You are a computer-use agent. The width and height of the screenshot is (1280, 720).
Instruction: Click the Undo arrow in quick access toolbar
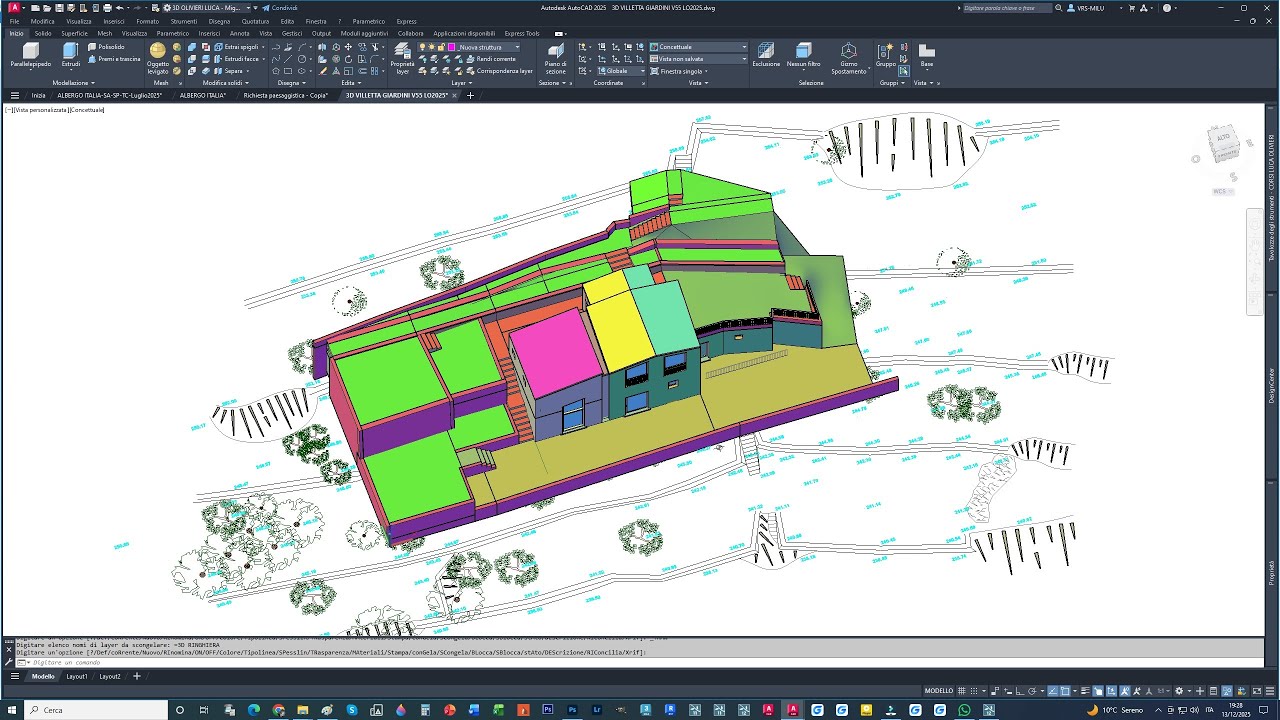point(120,8)
